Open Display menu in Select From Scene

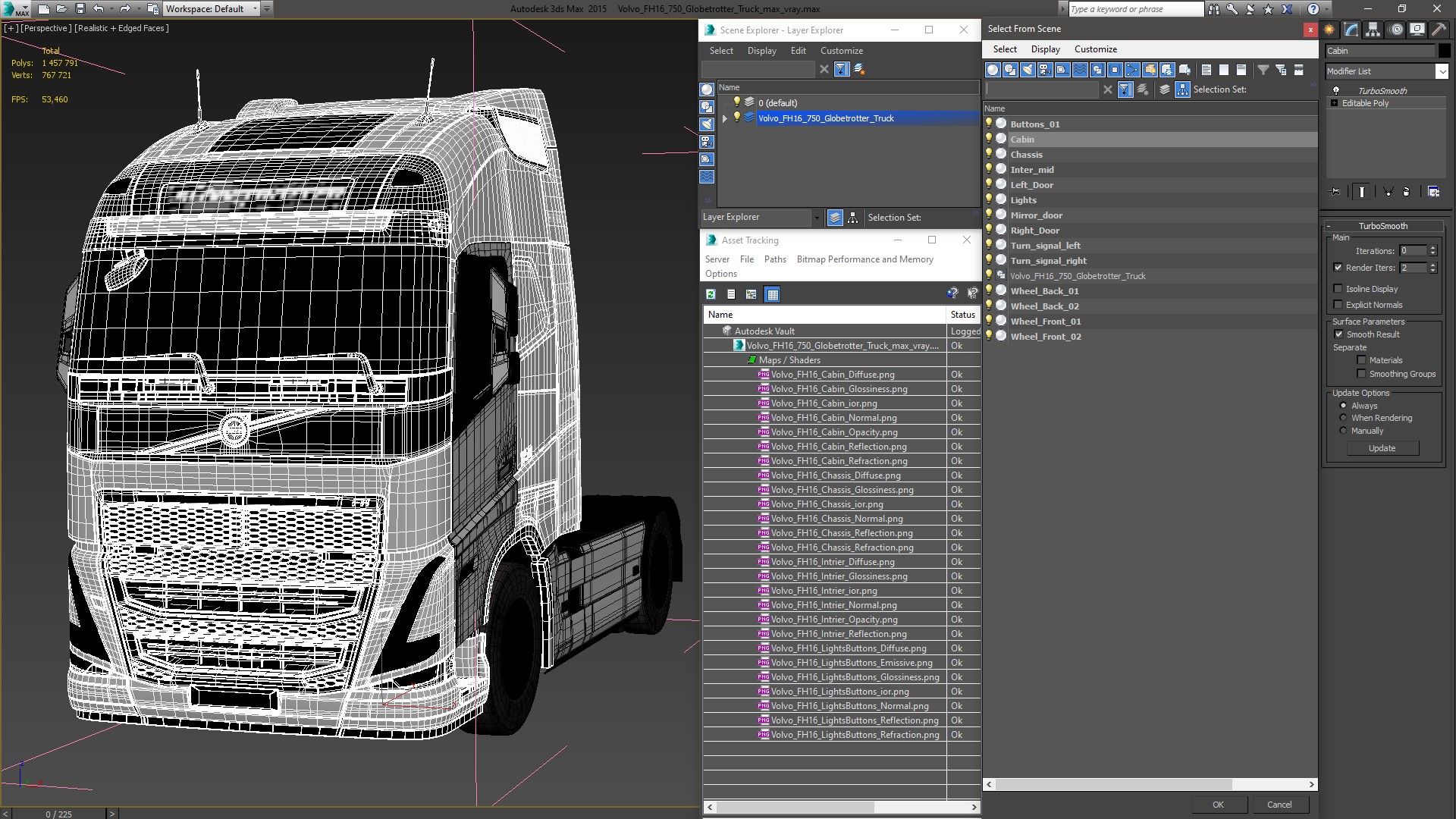[x=1045, y=49]
